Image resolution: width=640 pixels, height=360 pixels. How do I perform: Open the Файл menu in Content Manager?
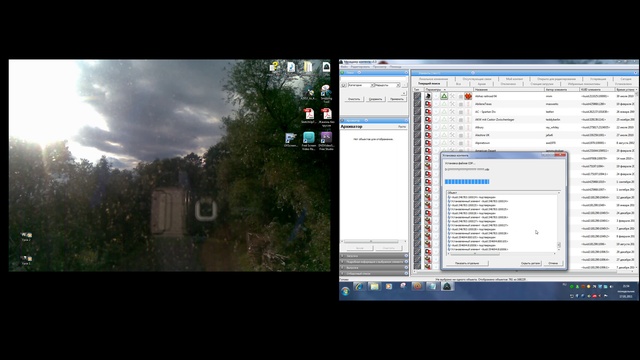click(x=345, y=67)
